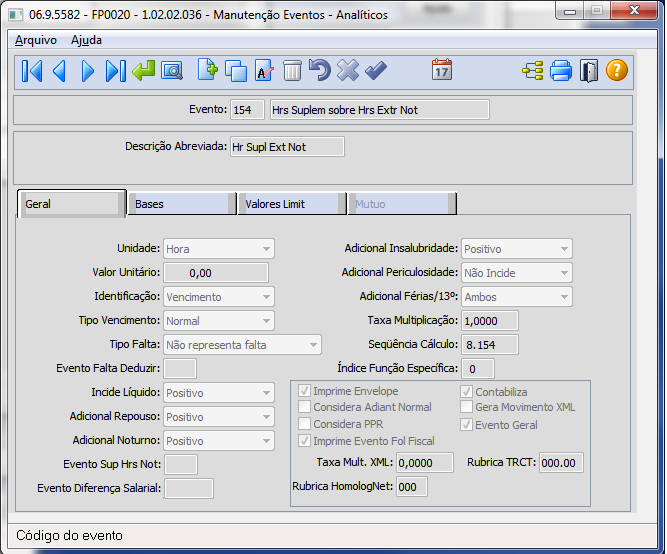The height and width of the screenshot is (554, 667).
Task: Open the yellow hierarchy tree icon
Action: [x=533, y=71]
